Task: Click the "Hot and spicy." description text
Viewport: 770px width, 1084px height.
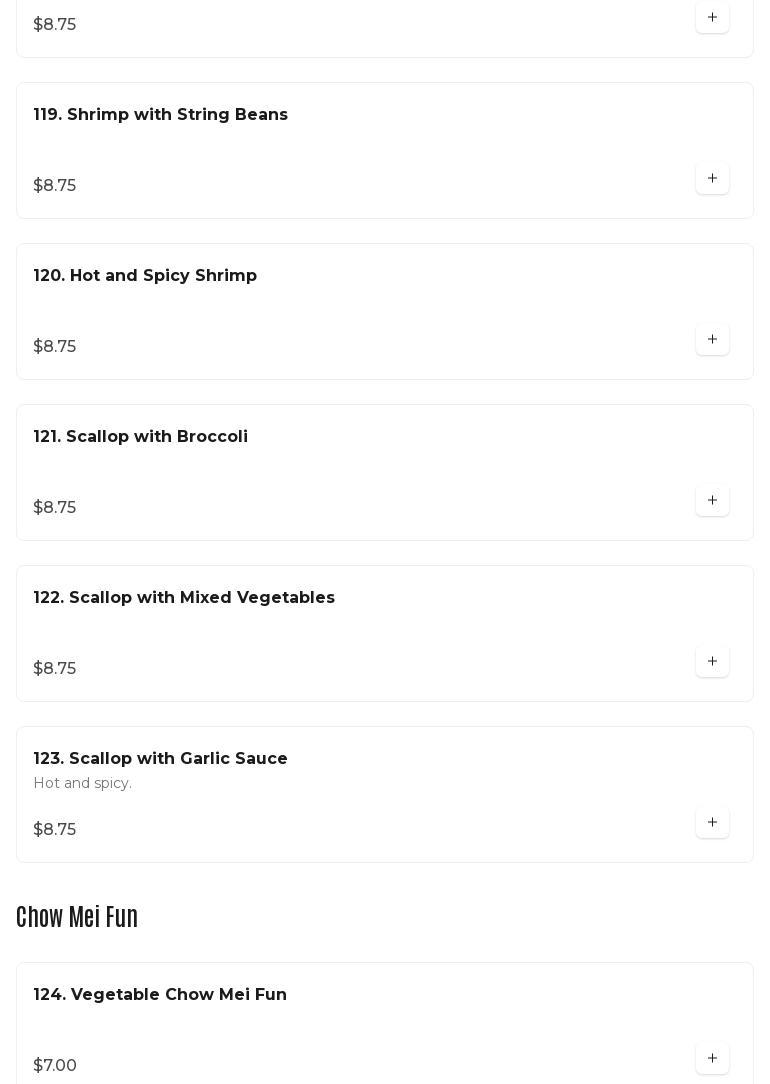Action: tap(83, 783)
